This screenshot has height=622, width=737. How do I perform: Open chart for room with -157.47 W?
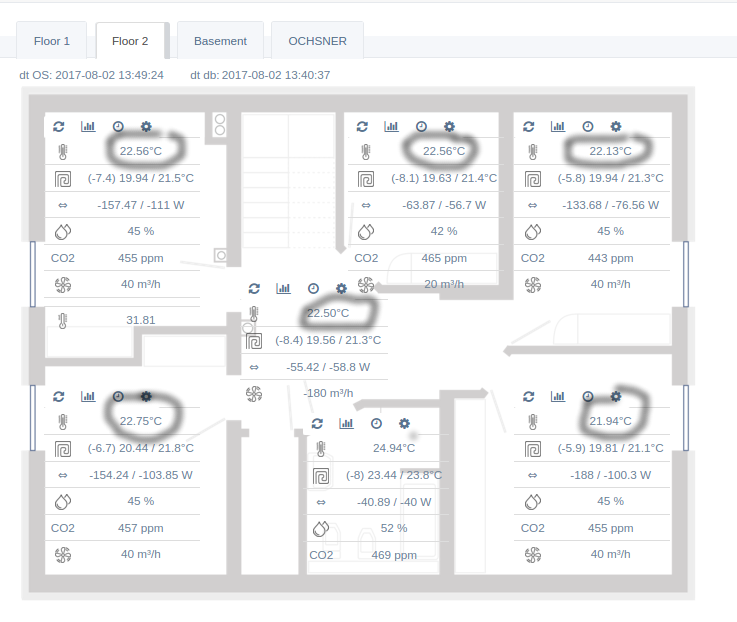point(88,126)
